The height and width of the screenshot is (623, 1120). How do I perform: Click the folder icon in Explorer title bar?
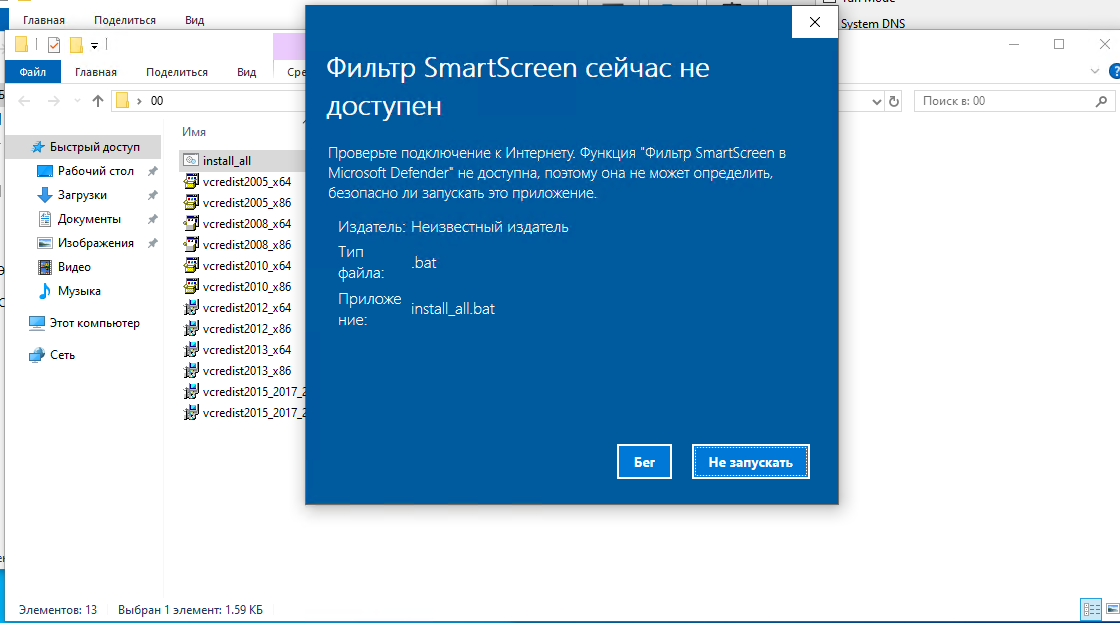[x=21, y=45]
